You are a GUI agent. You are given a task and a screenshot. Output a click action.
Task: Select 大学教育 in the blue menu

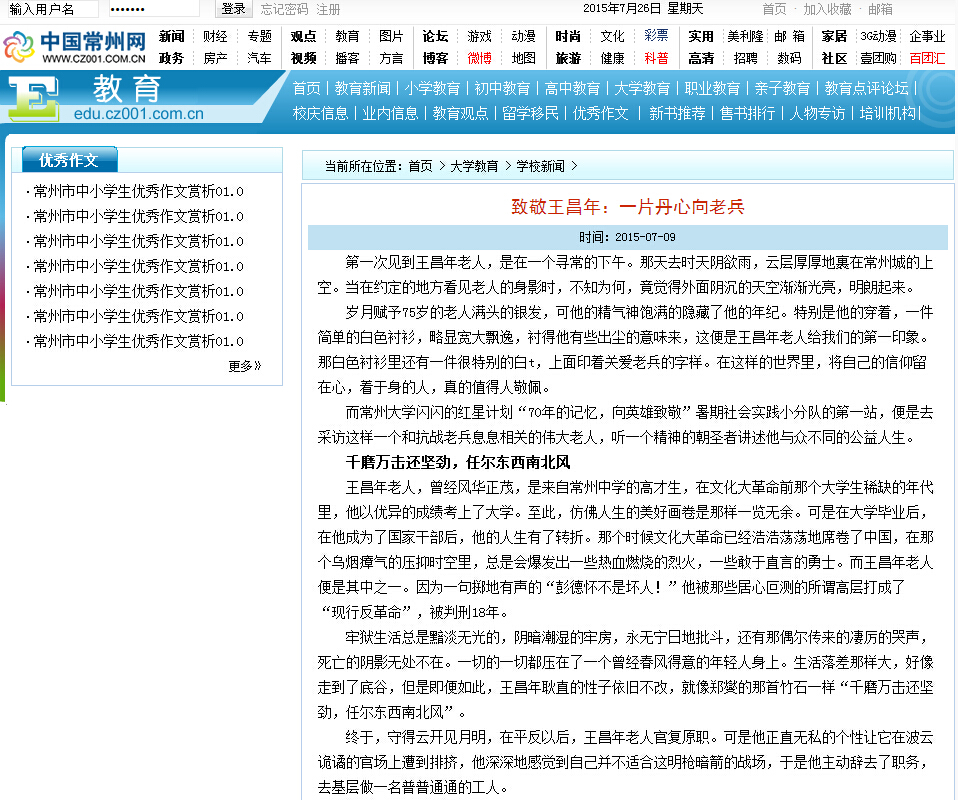[642, 88]
